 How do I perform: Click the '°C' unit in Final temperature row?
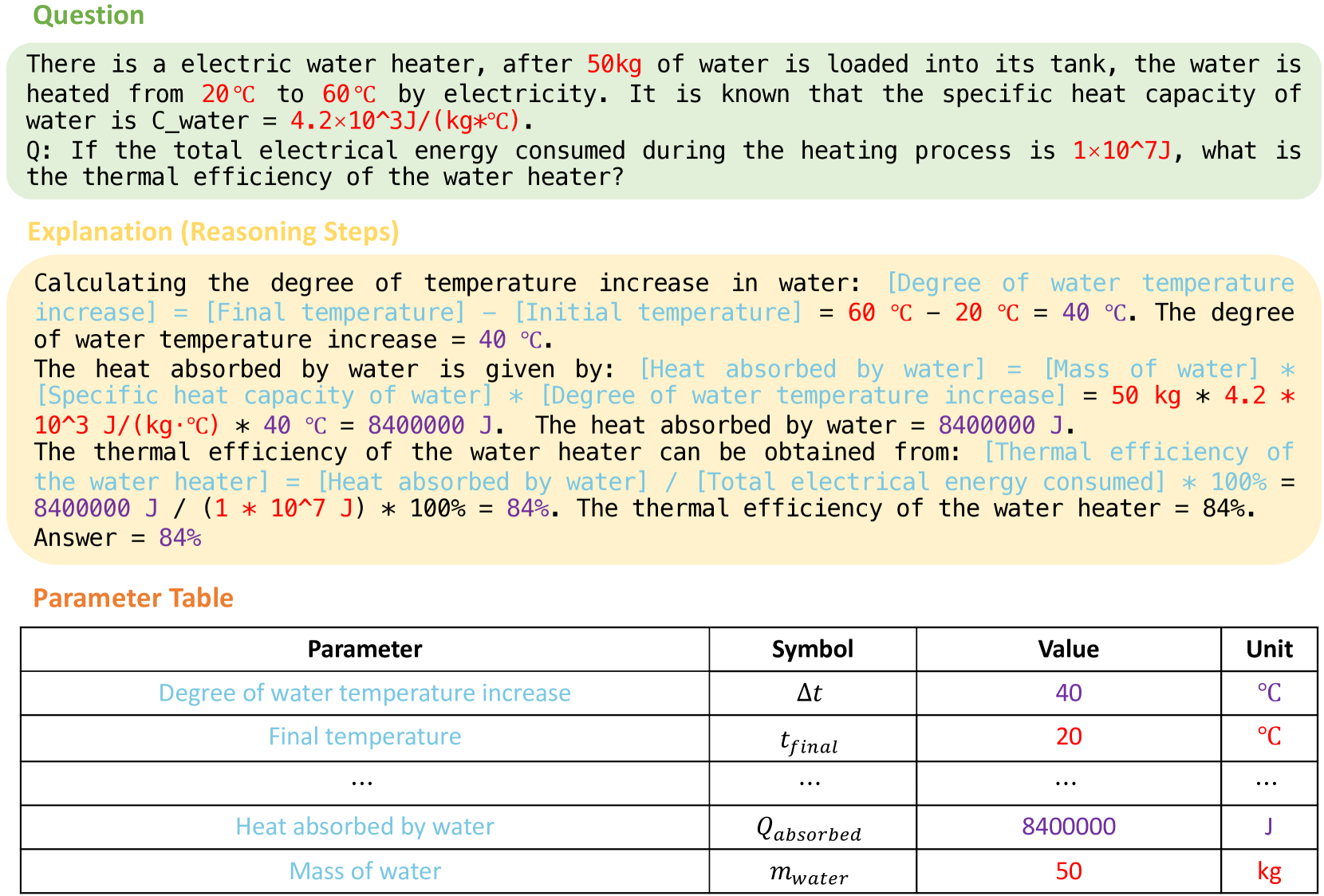click(1269, 737)
